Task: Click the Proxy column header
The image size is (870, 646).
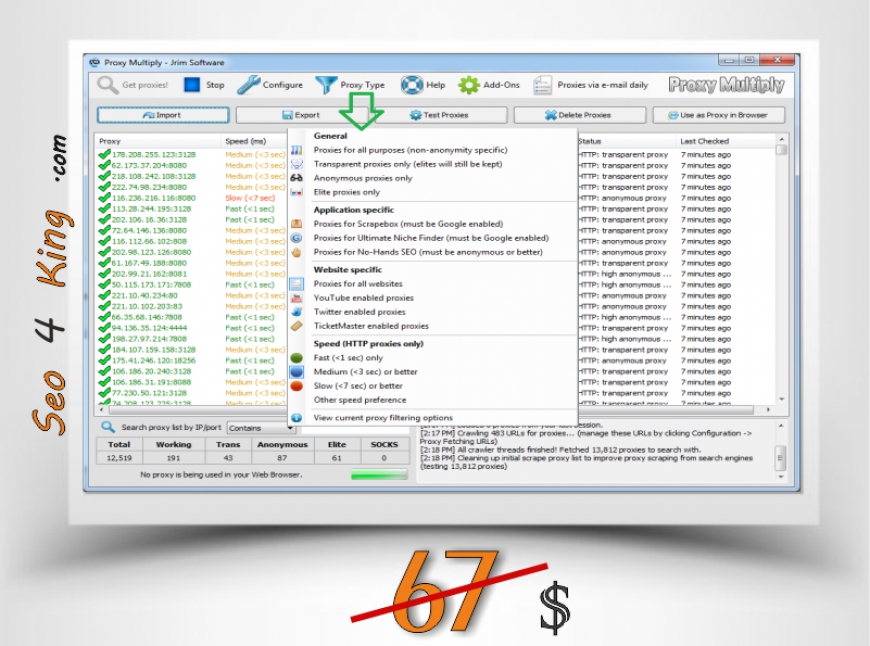Action: (159, 141)
